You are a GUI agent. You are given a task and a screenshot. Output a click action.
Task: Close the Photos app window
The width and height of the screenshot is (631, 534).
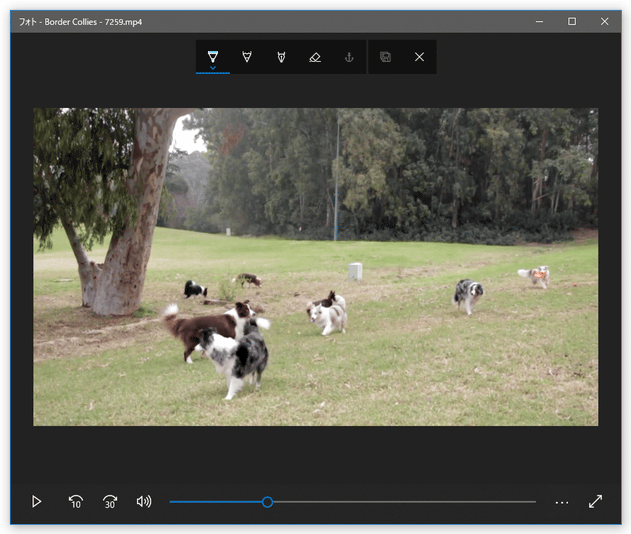(604, 21)
